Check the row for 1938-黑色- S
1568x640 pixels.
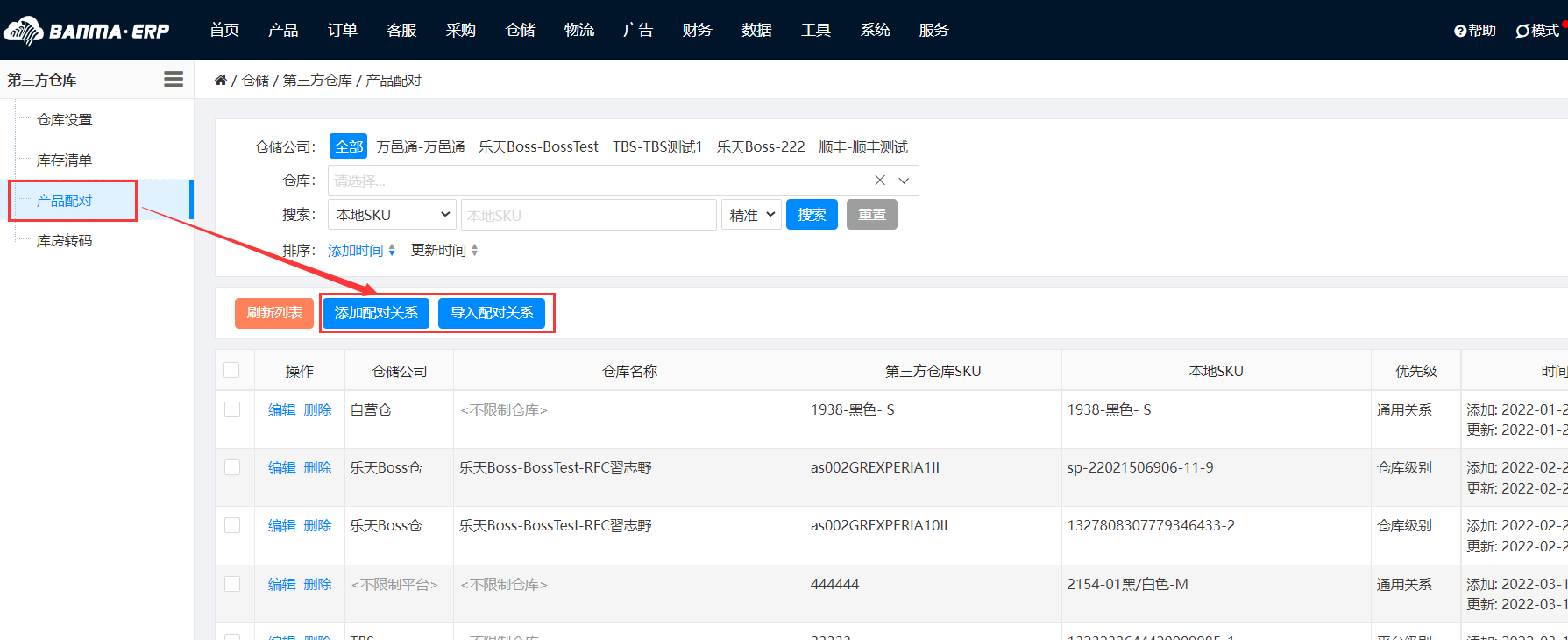pos(232,409)
